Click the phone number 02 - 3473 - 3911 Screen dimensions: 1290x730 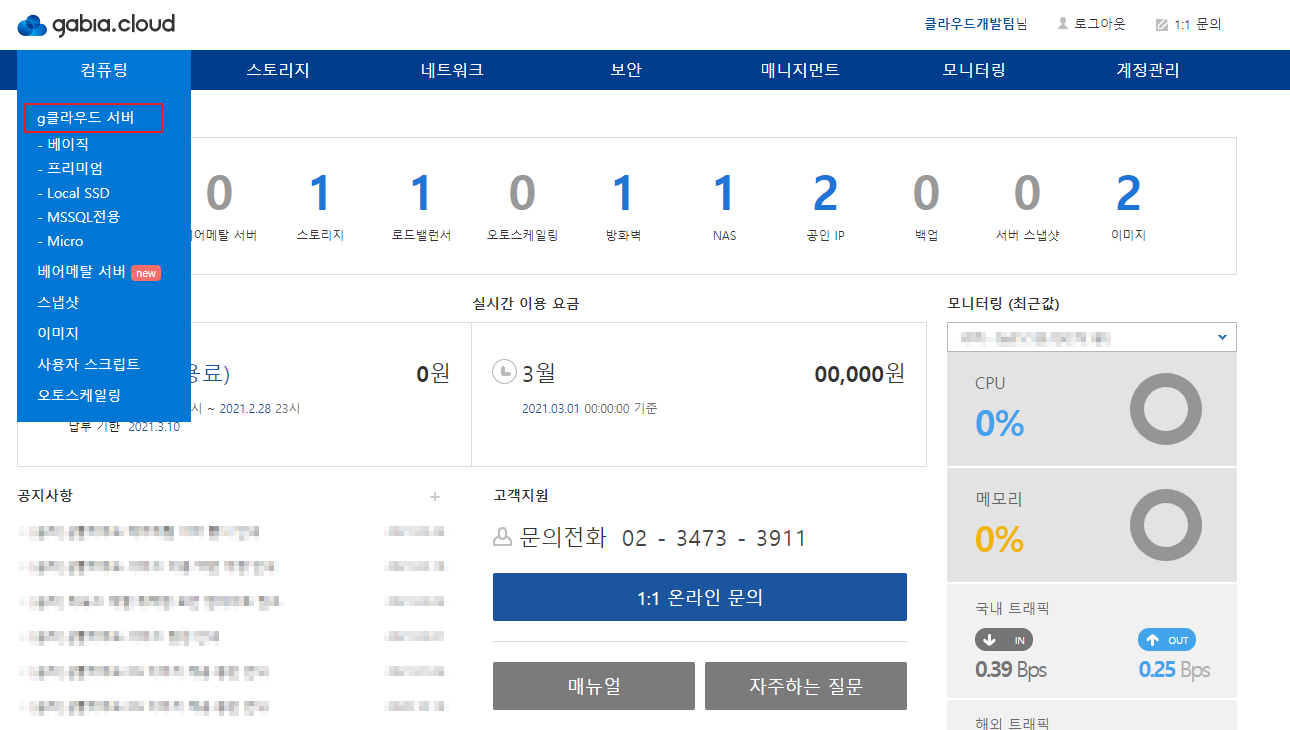[x=714, y=539]
